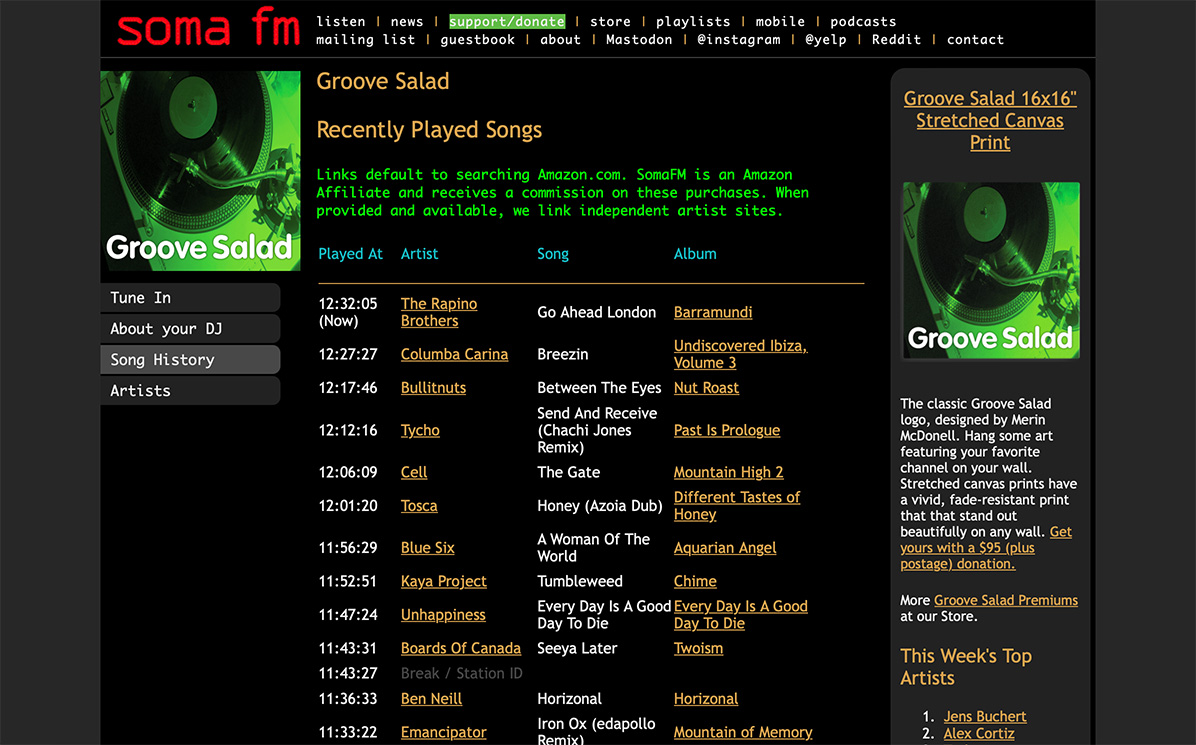Image resolution: width=1196 pixels, height=745 pixels.
Task: Open the Bullitnuts artist link
Action: (x=433, y=387)
